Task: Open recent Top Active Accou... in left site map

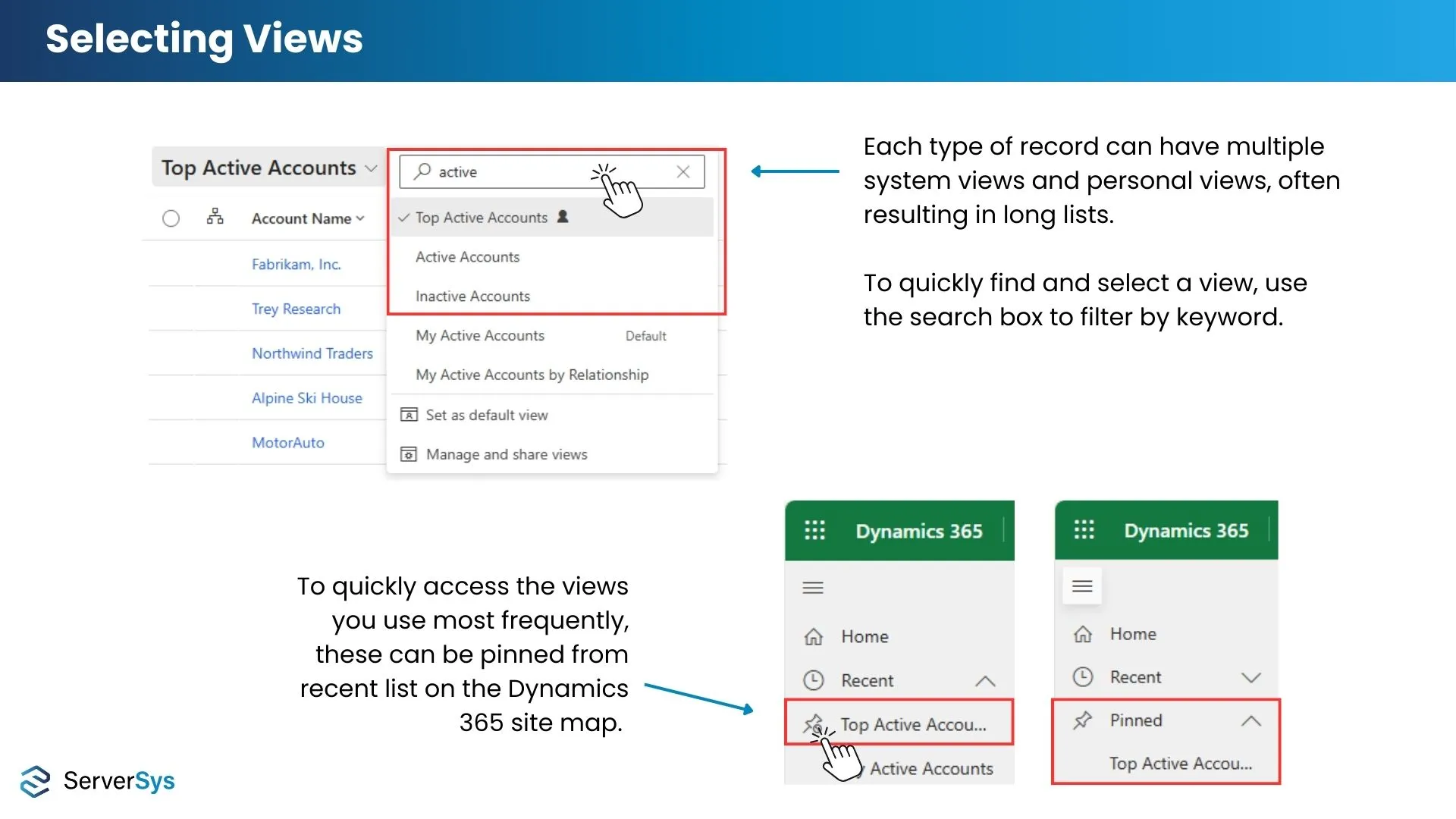Action: point(913,724)
